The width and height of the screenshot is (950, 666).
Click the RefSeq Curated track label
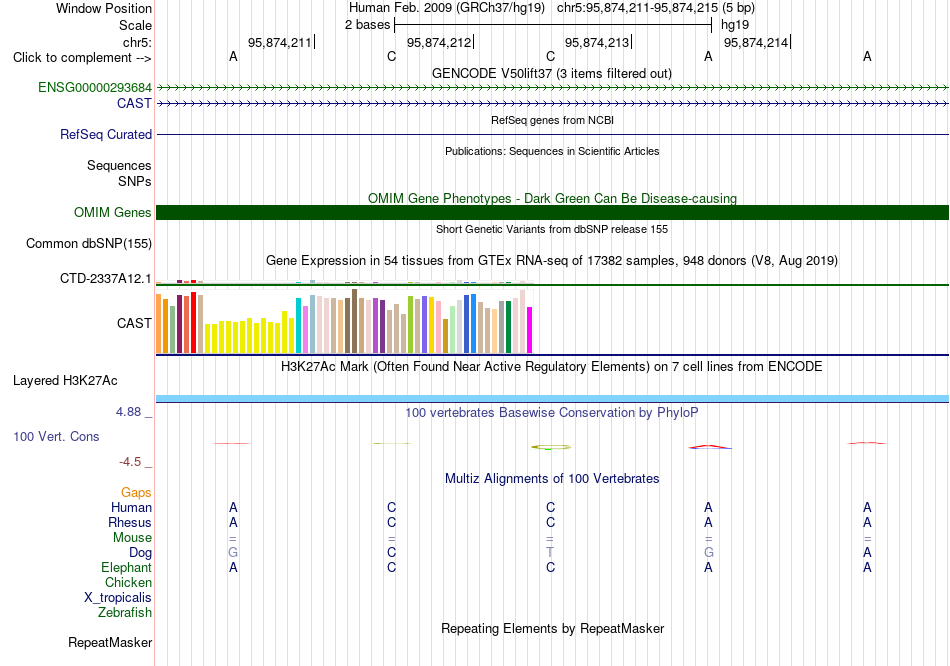(105, 135)
